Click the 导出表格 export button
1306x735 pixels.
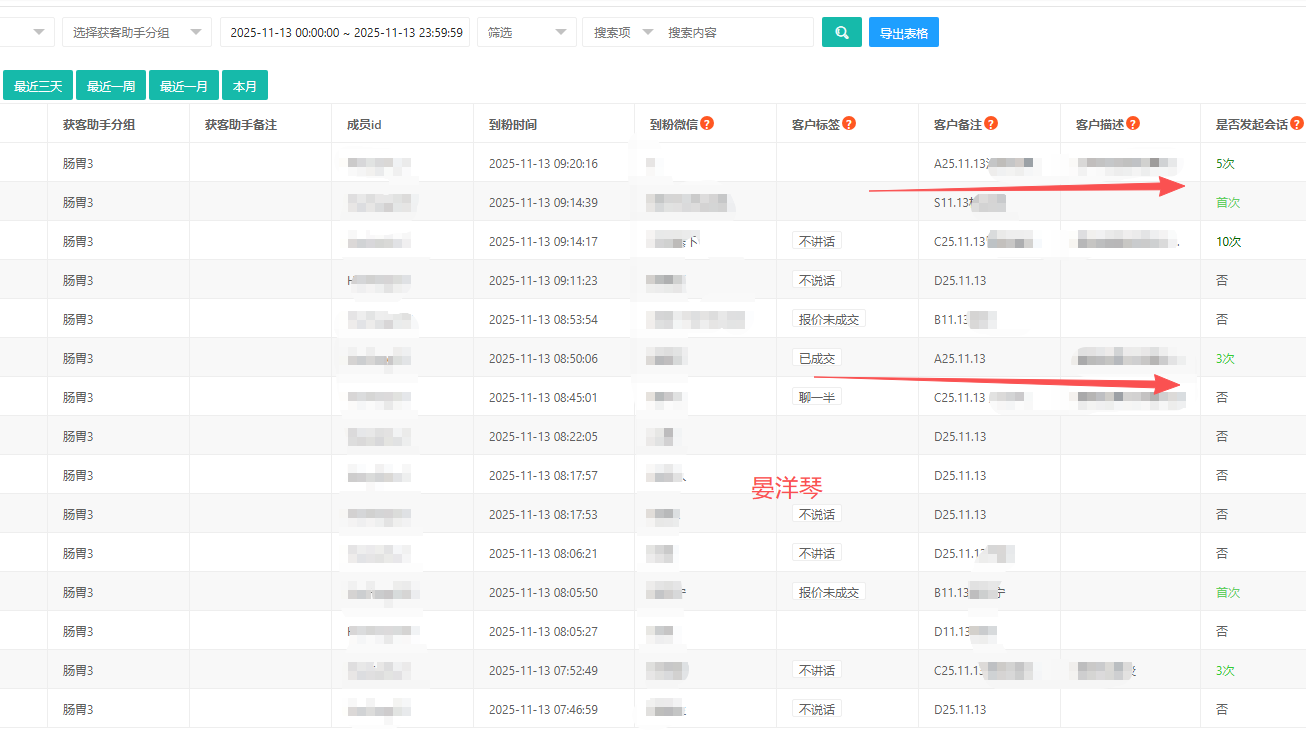coord(903,33)
